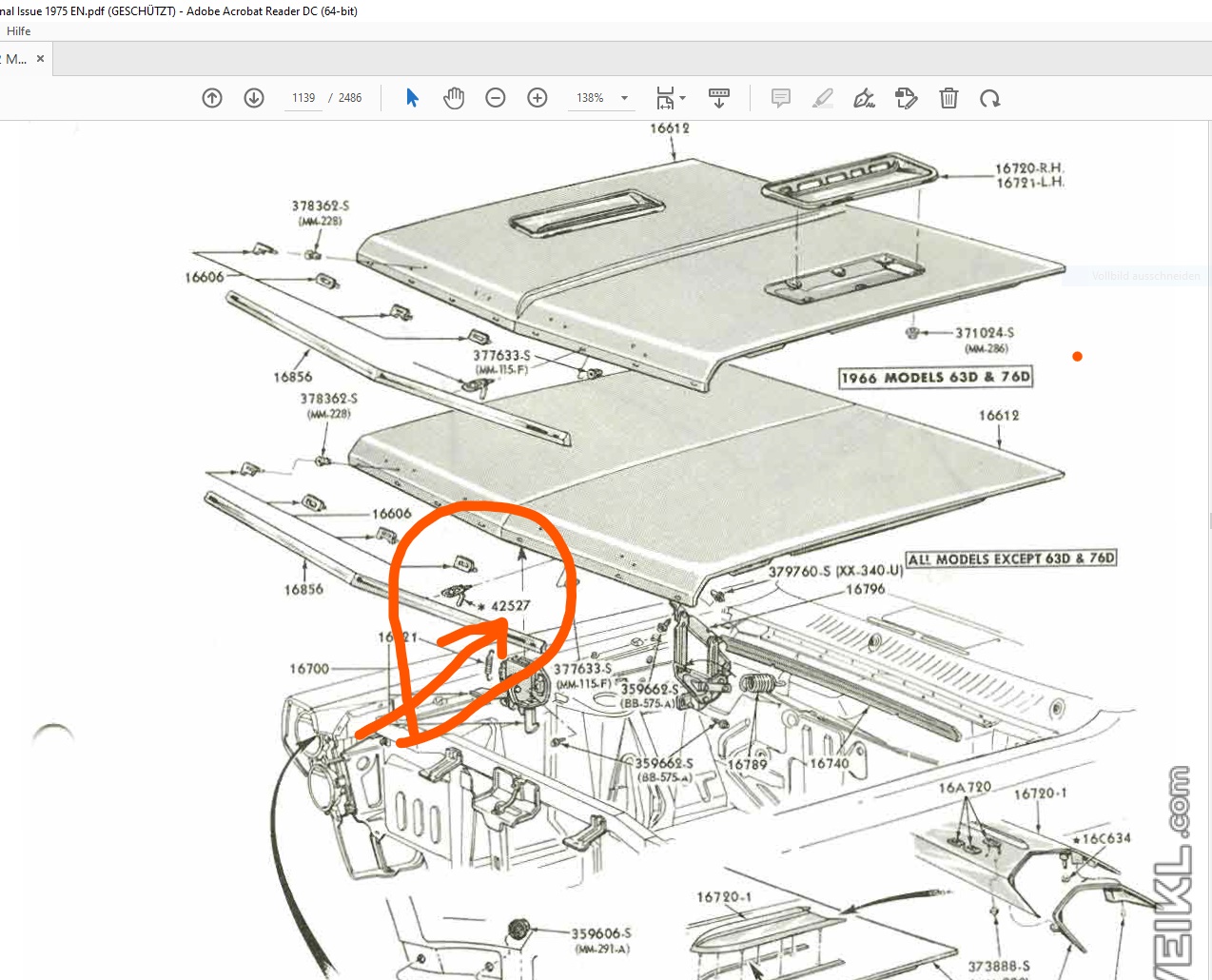Viewport: 1212px width, 980px height.
Task: Click the vertical scrollbar on the right edge
Action: pos(1209,521)
